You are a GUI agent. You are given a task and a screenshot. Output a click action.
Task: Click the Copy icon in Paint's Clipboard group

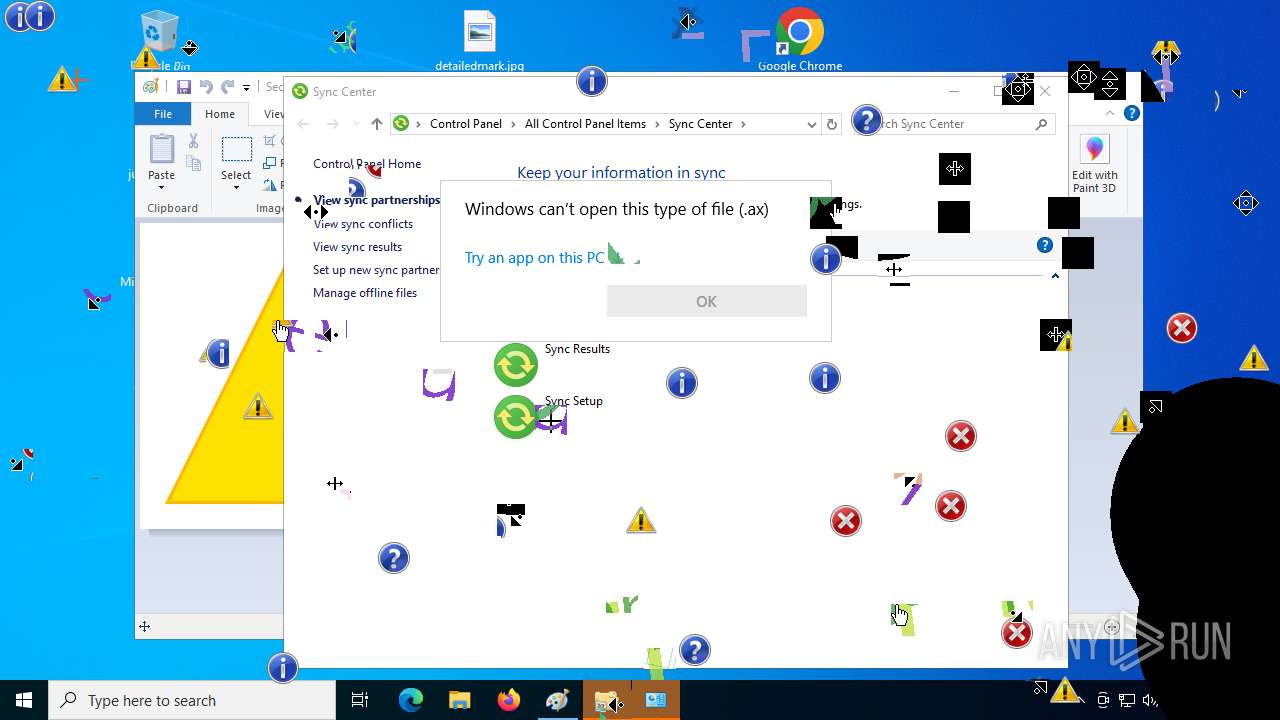point(194,163)
